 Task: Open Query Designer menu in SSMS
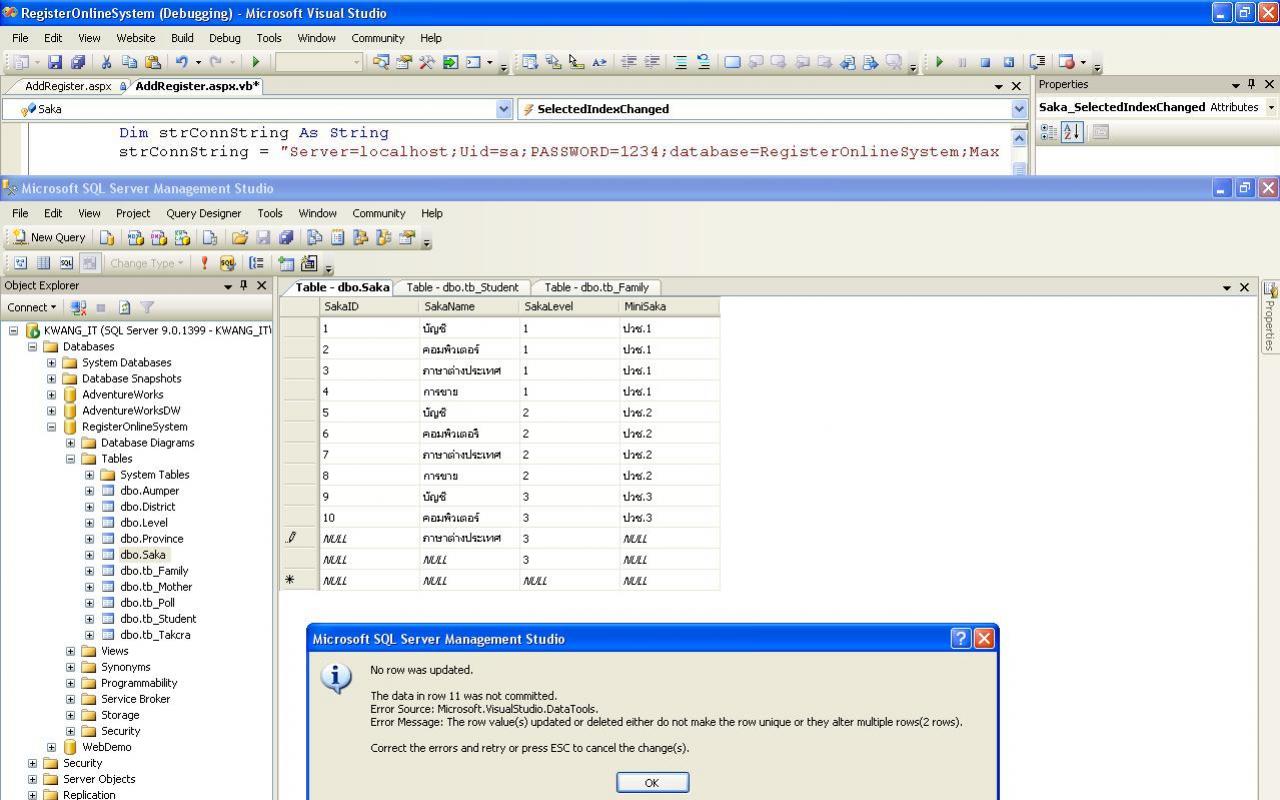(204, 213)
